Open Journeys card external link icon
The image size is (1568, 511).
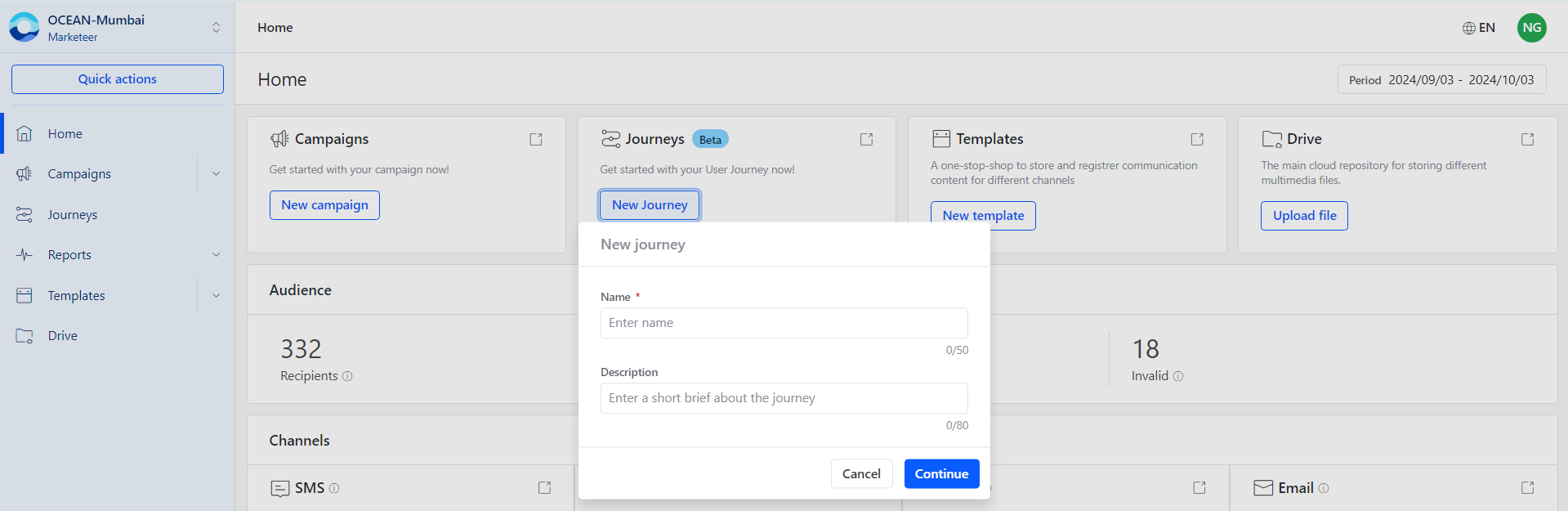pos(866,139)
